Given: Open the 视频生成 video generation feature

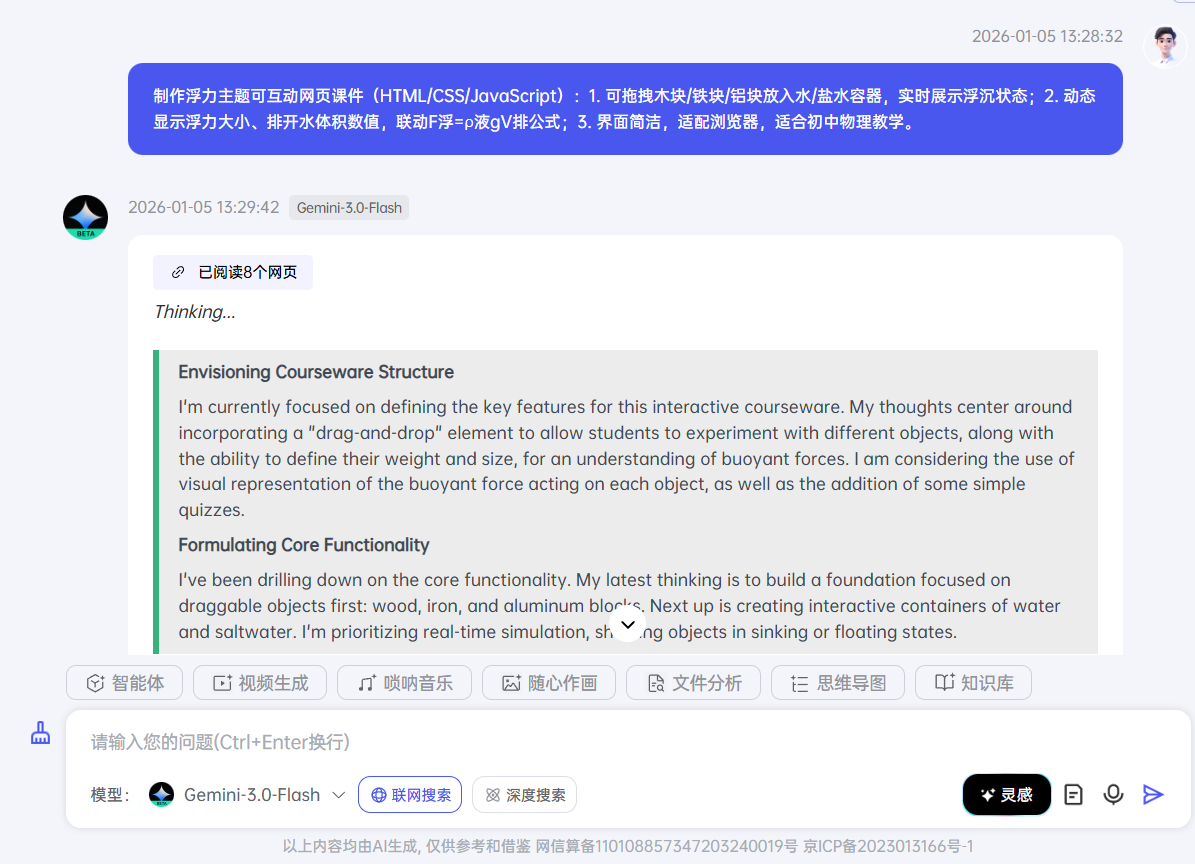Looking at the screenshot, I should 259,682.
